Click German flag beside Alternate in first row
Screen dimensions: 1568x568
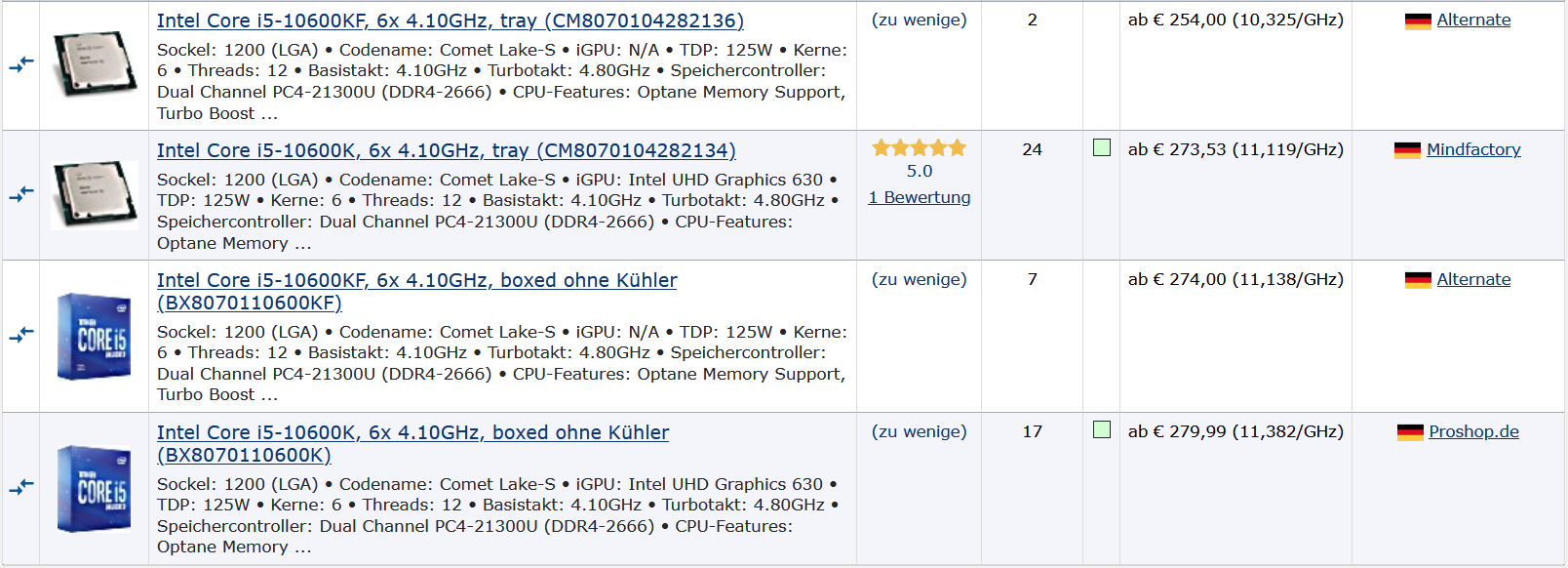coord(1418,20)
